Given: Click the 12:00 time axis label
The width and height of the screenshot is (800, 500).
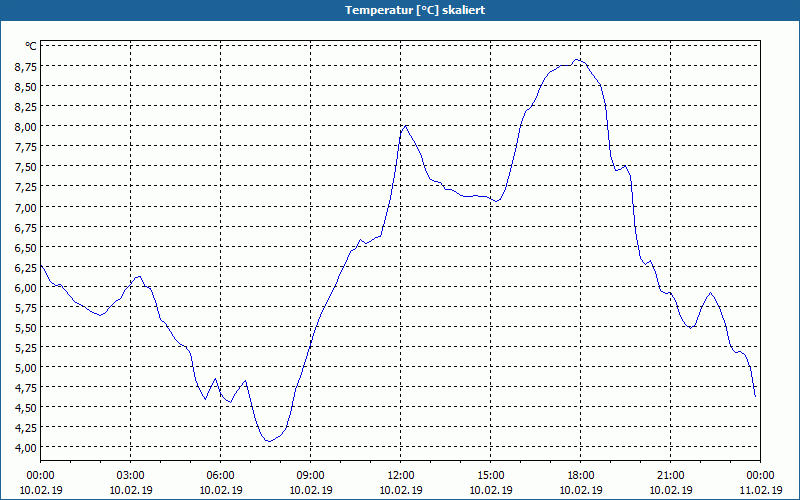Looking at the screenshot, I should pos(401,476).
